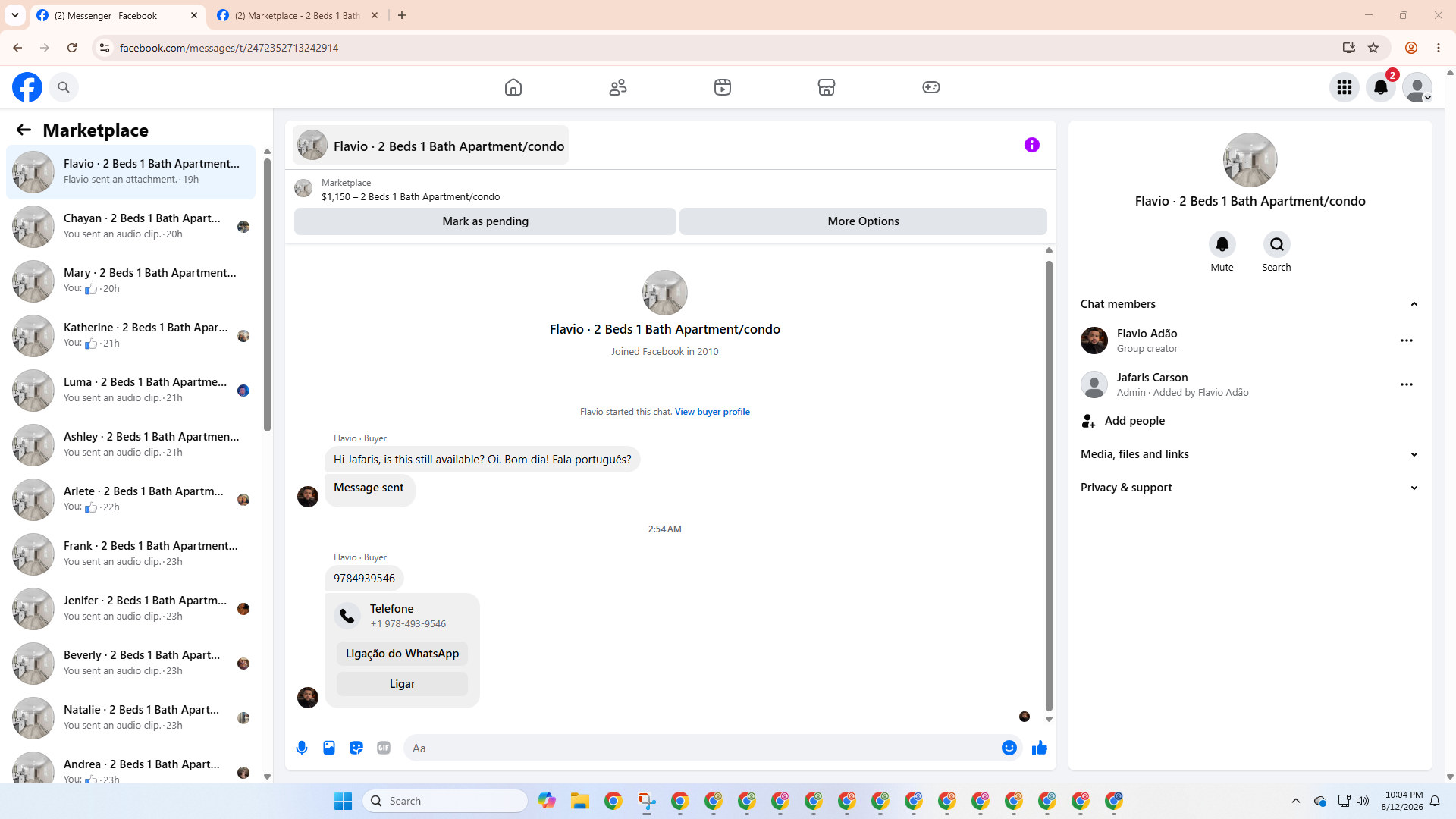Viewport: 1456px width, 819px height.
Task: Open the Copilot taskbar icon
Action: coord(547,801)
